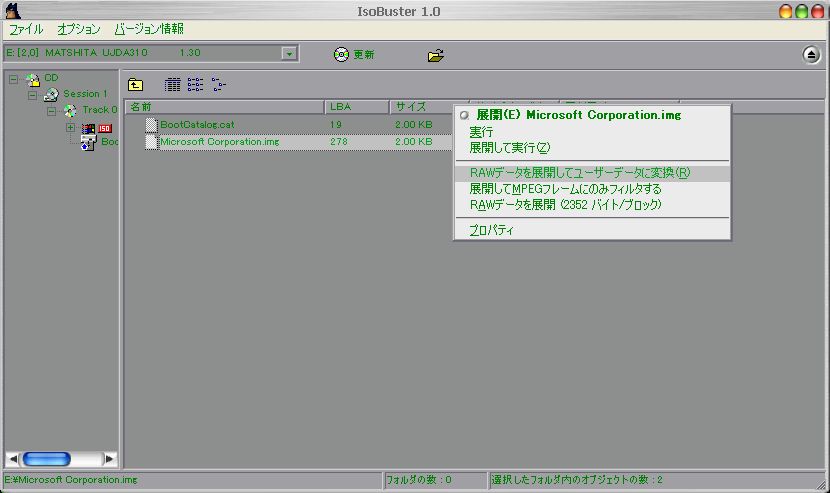Choose RAWデータを展開 (2352 バイト/ブロック)
Screen dimensions: 830x493
tap(592, 205)
